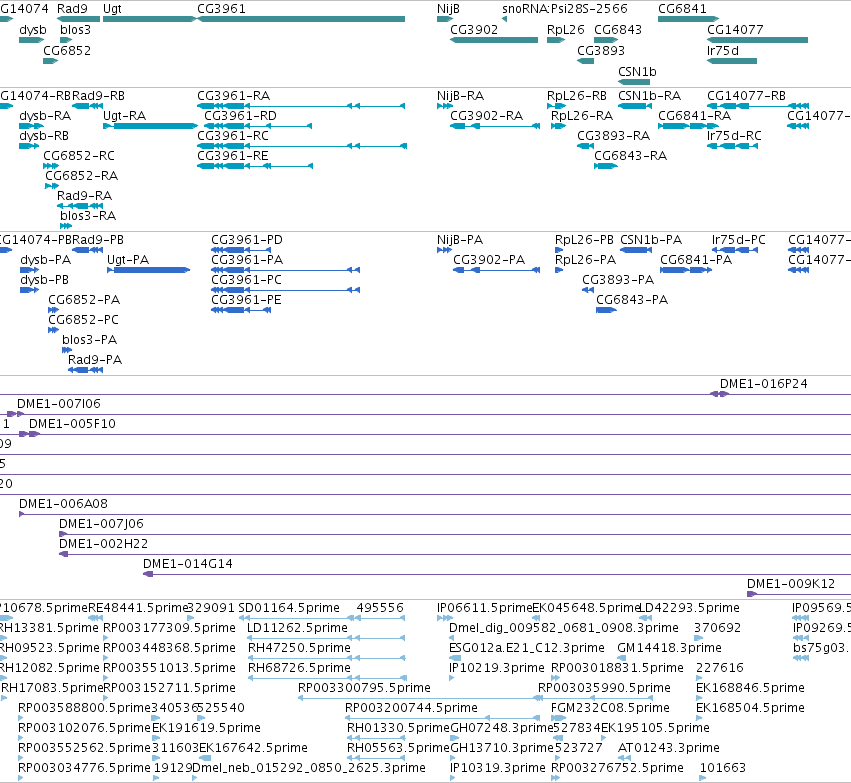Select the NijB gene label
This screenshot has height=783, width=851.
[x=448, y=9]
